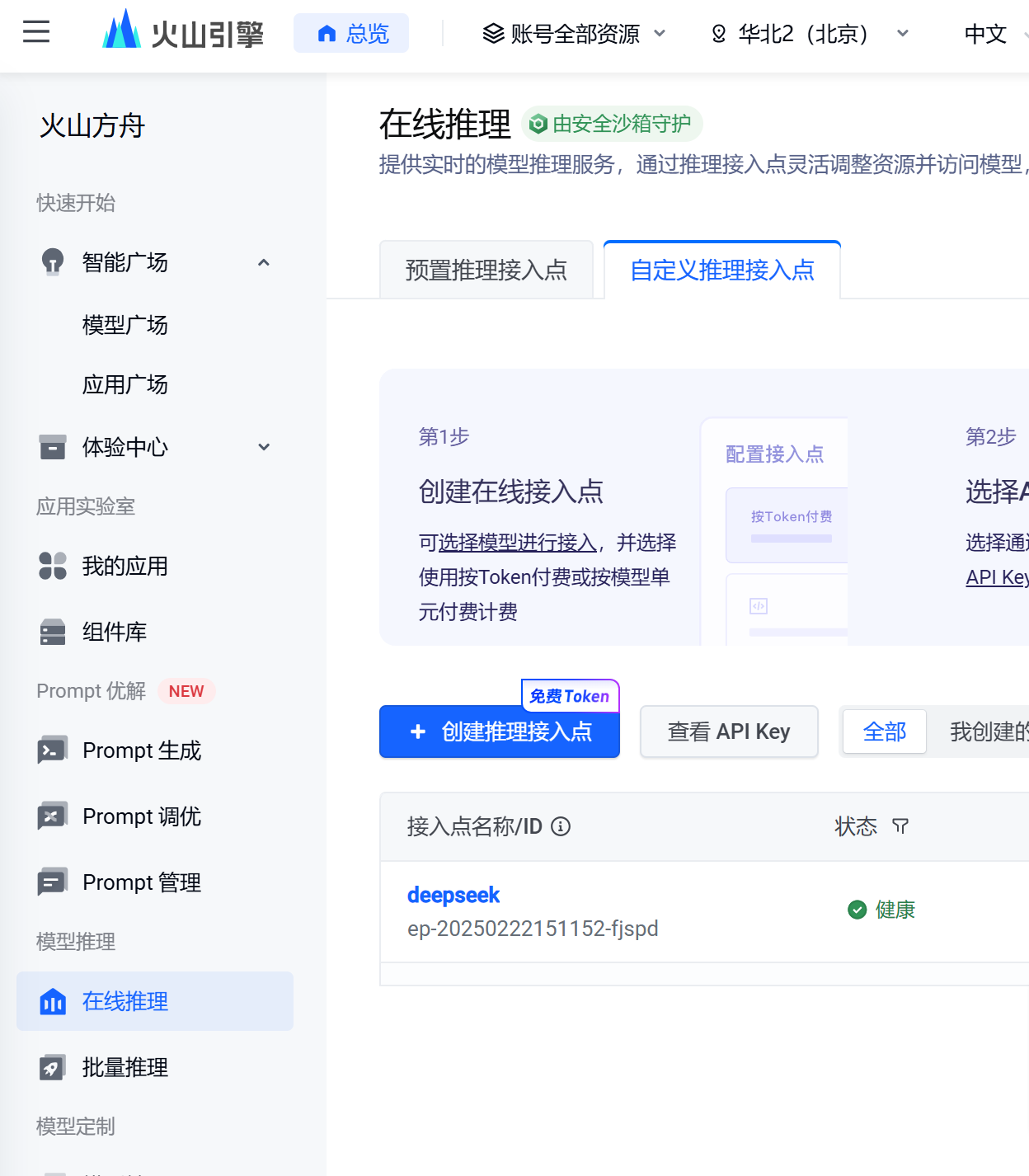The width and height of the screenshot is (1029, 1176).
Task: Expand the 体验中心 sidebar chevron
Action: tap(264, 447)
